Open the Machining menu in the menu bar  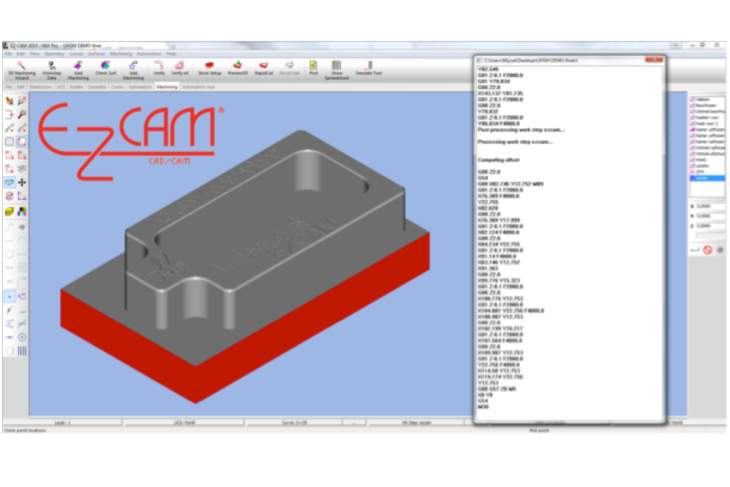point(121,54)
